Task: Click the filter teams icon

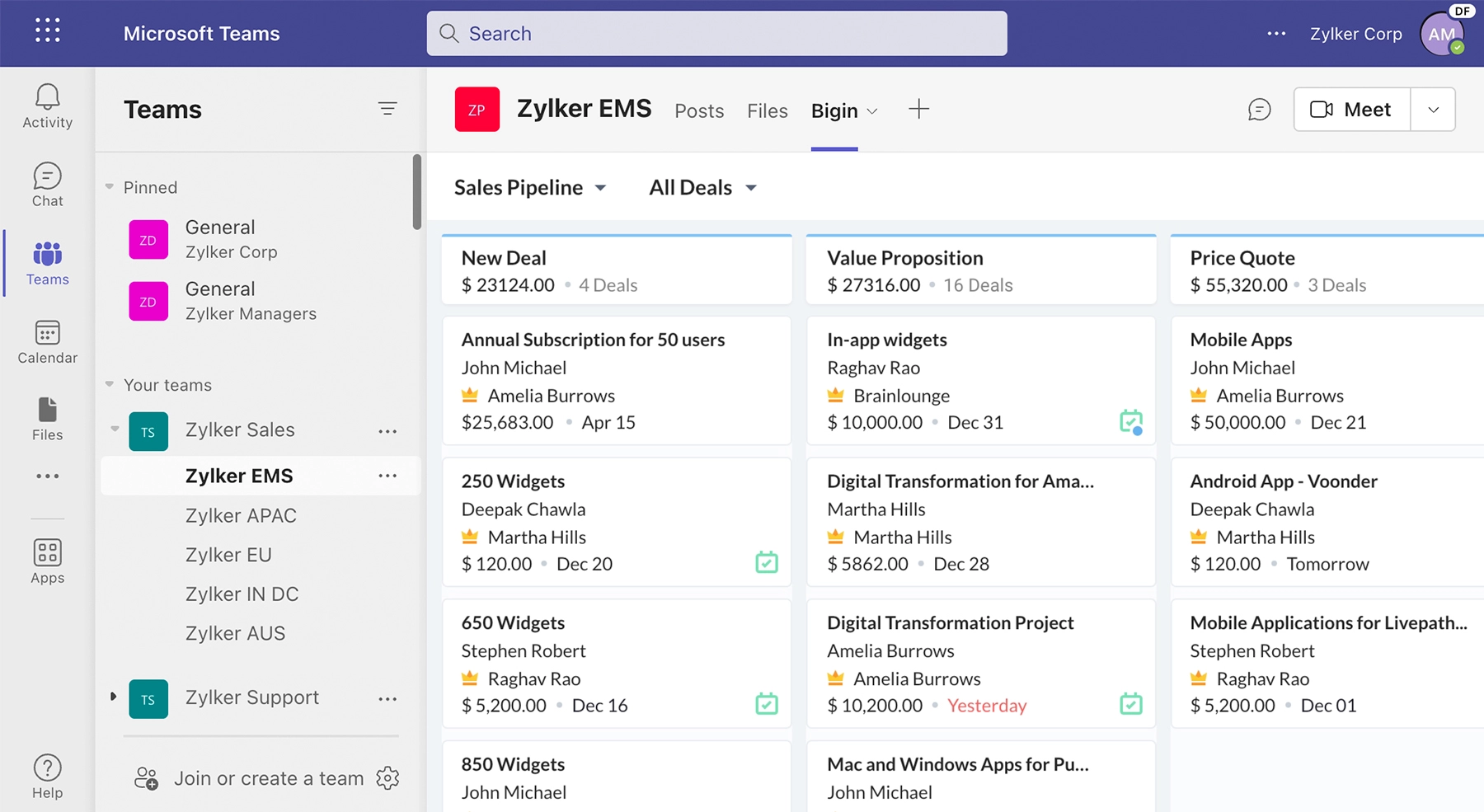Action: pos(387,109)
